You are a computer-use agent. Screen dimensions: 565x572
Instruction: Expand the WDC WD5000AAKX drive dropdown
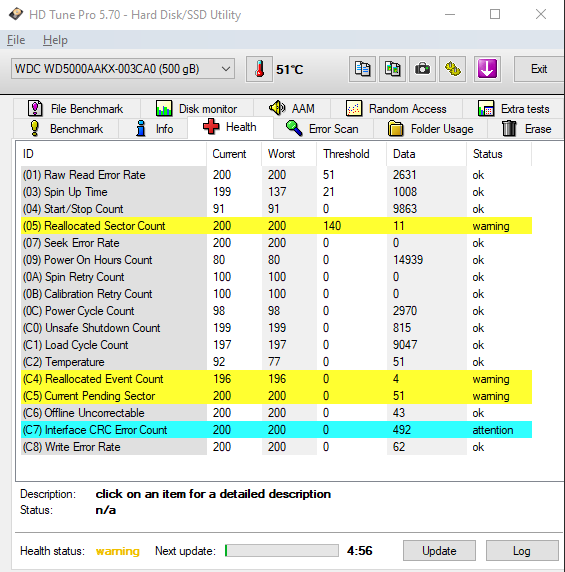click(123, 69)
